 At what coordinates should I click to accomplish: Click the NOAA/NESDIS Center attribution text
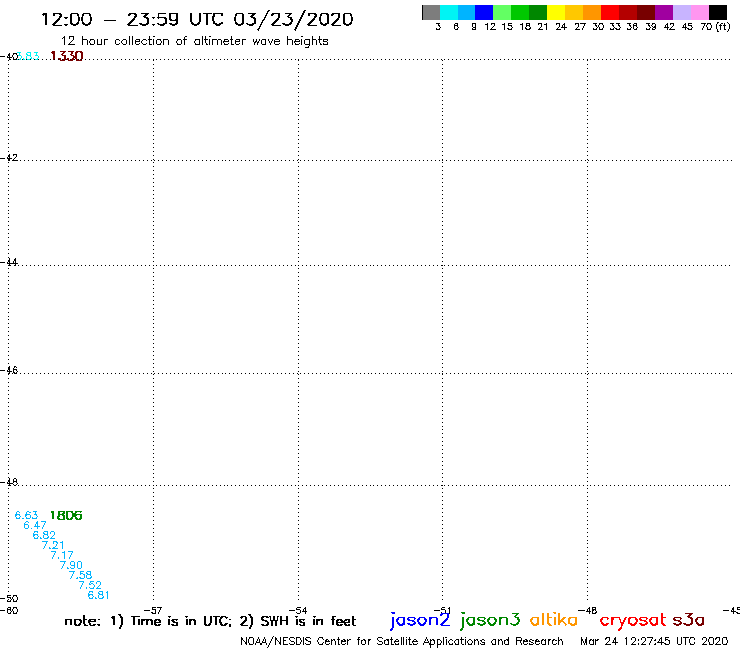402,641
